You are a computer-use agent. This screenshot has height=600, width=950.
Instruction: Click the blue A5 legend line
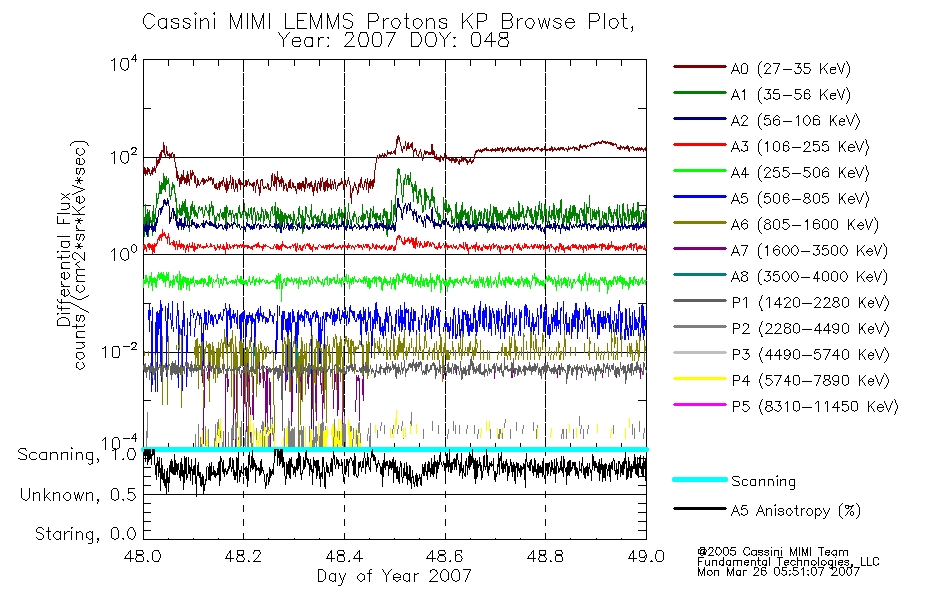coord(700,197)
